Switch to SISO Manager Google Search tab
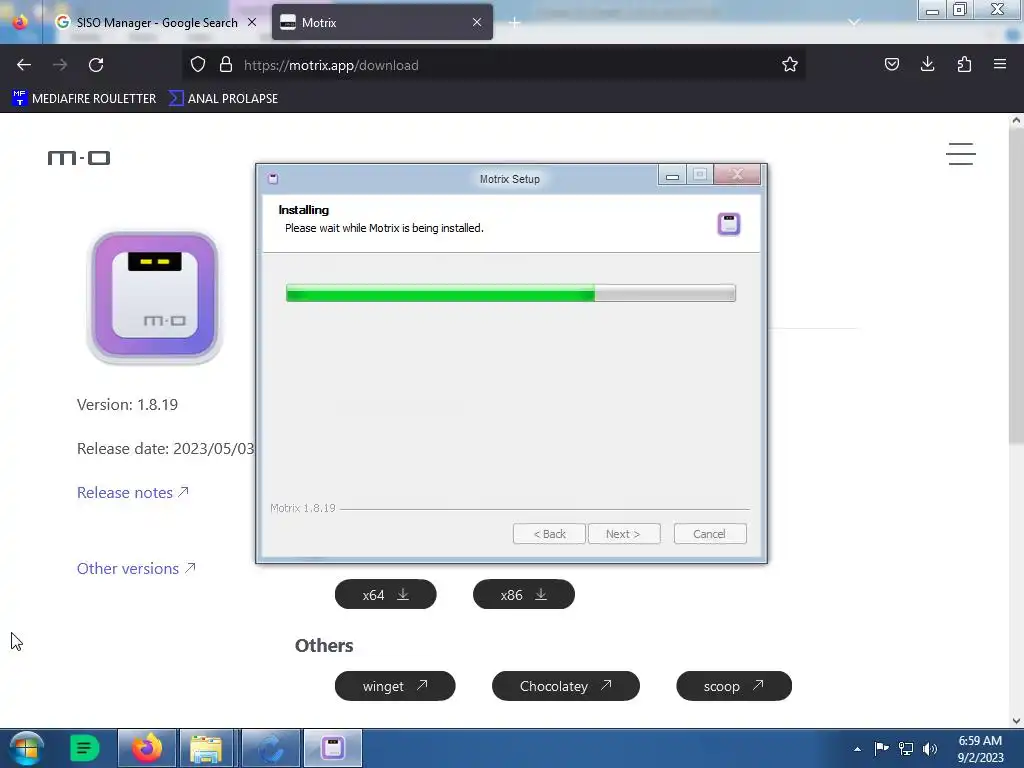 [x=156, y=22]
